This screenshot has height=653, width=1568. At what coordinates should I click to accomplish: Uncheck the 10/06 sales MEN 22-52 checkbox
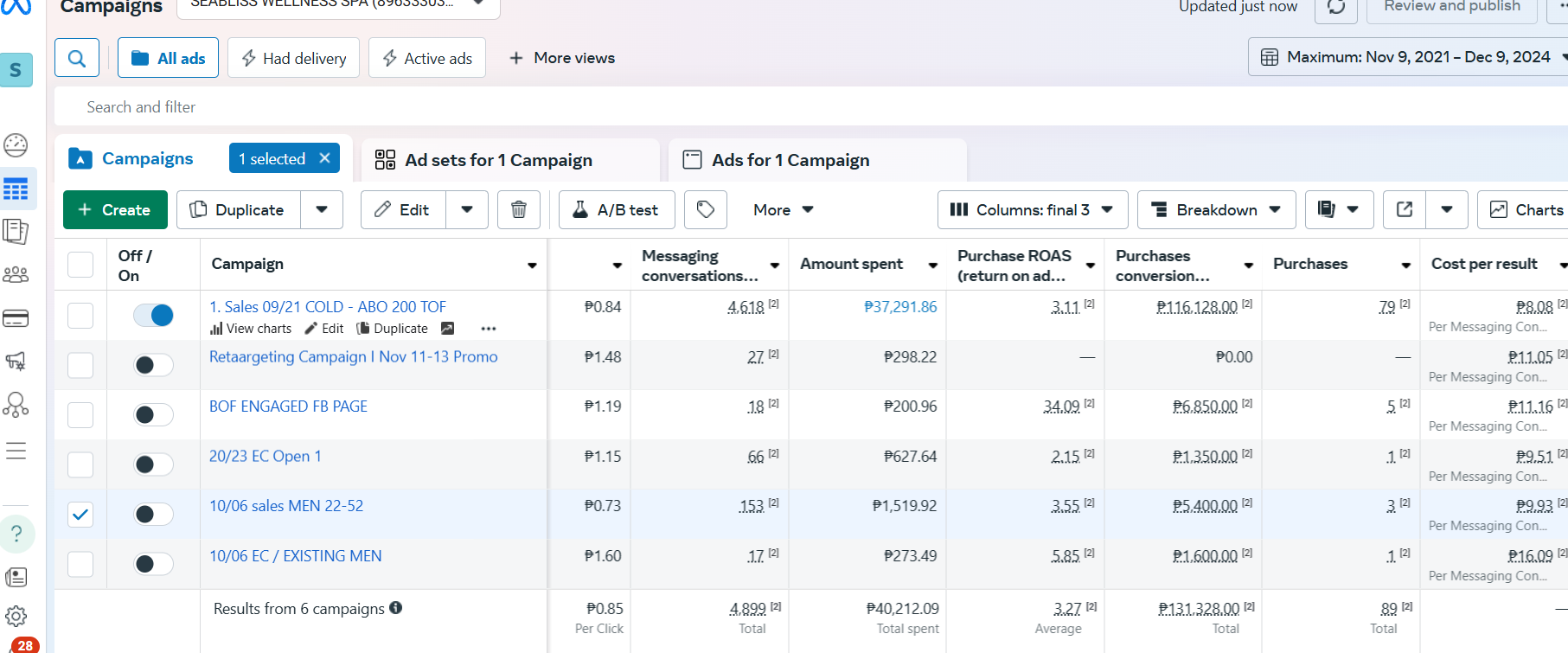point(80,515)
